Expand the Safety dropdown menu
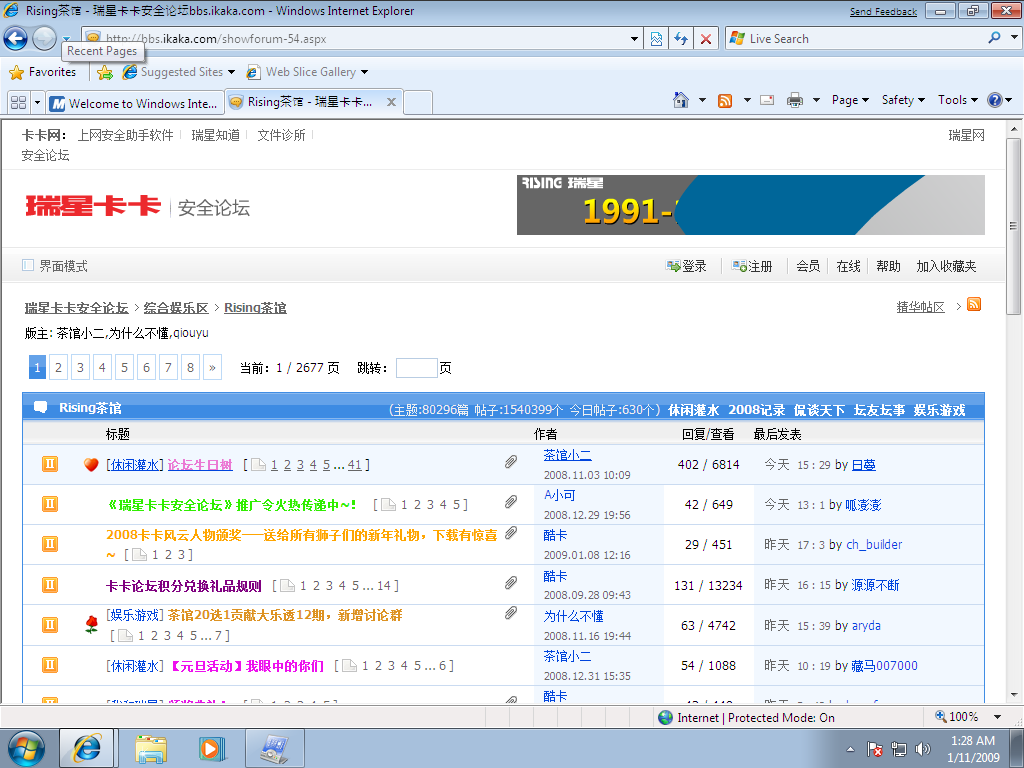 (903, 100)
